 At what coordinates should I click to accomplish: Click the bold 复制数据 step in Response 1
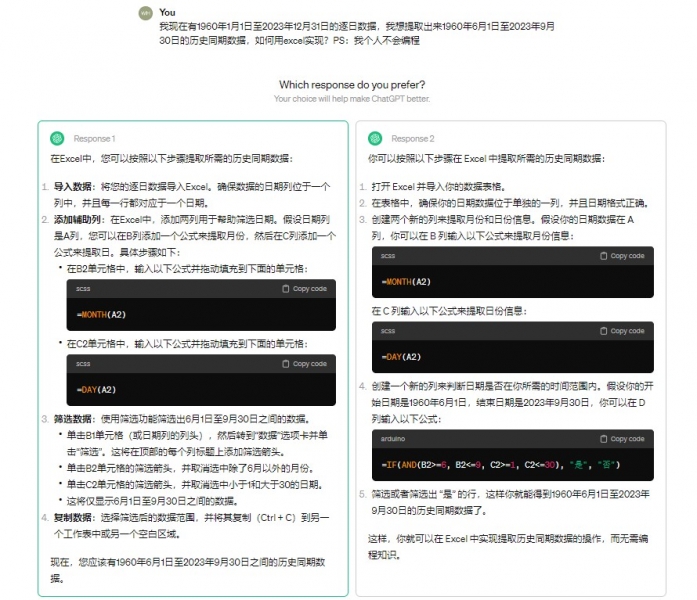click(x=73, y=517)
